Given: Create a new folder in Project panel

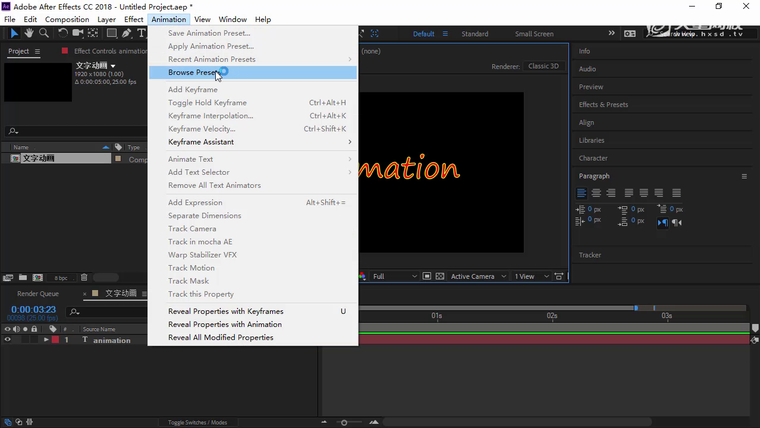Looking at the screenshot, I should tap(23, 277).
